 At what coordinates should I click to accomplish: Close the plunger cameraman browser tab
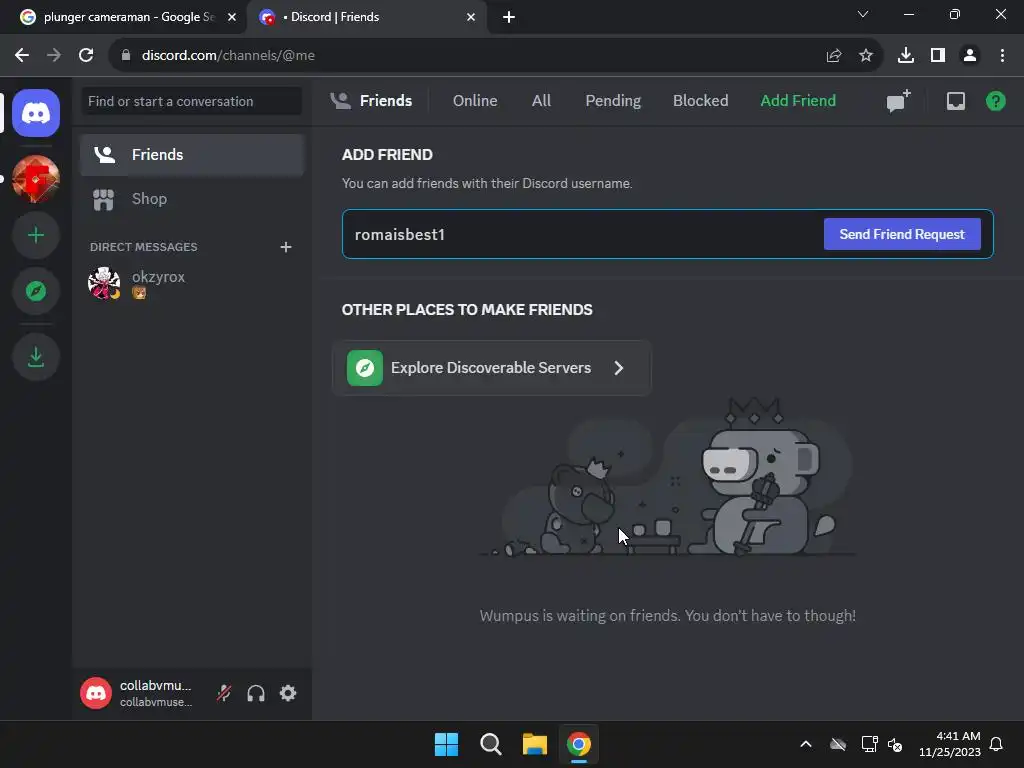pos(232,17)
